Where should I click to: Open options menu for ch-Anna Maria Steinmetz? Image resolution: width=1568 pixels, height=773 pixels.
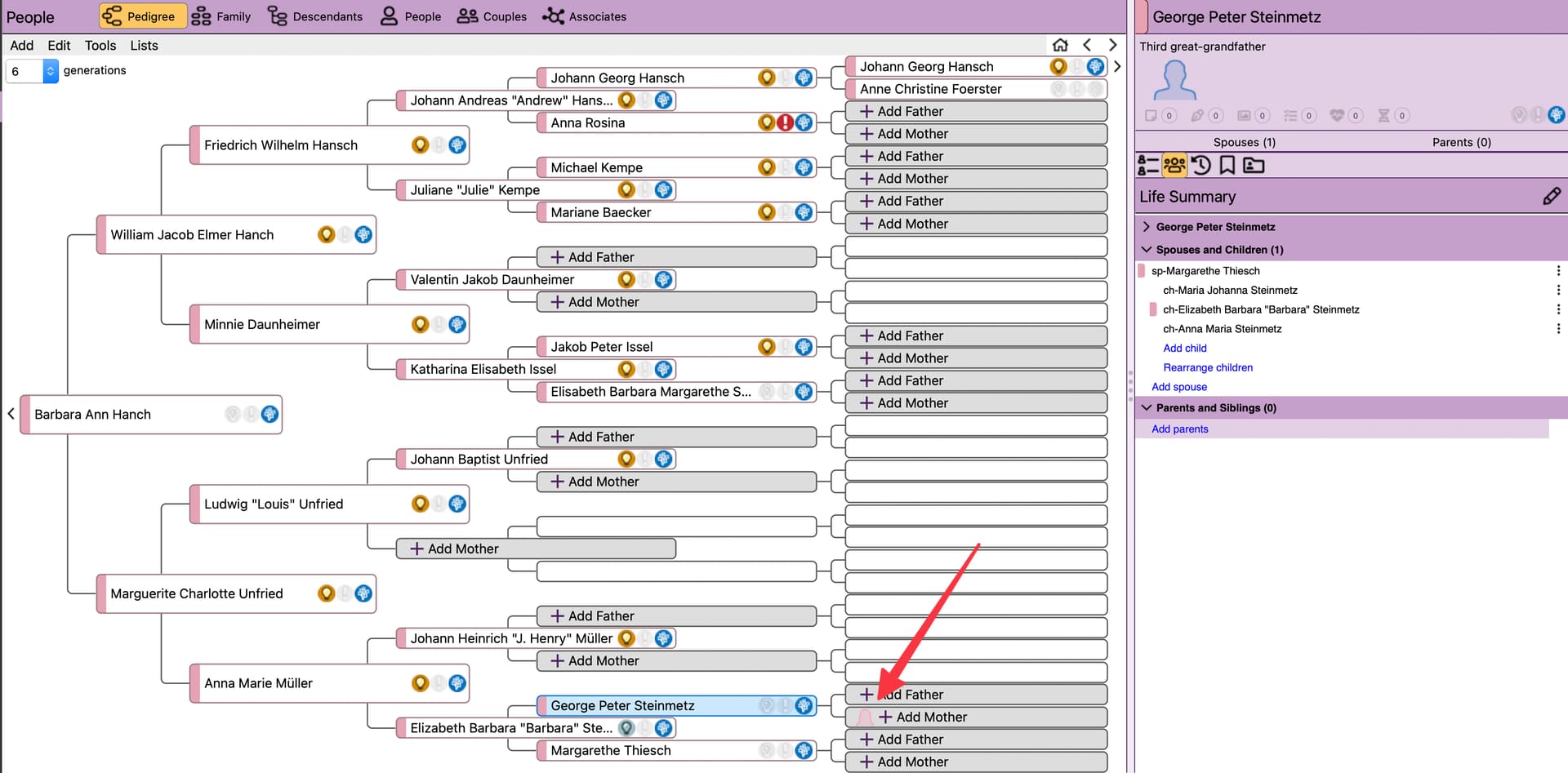click(x=1558, y=329)
